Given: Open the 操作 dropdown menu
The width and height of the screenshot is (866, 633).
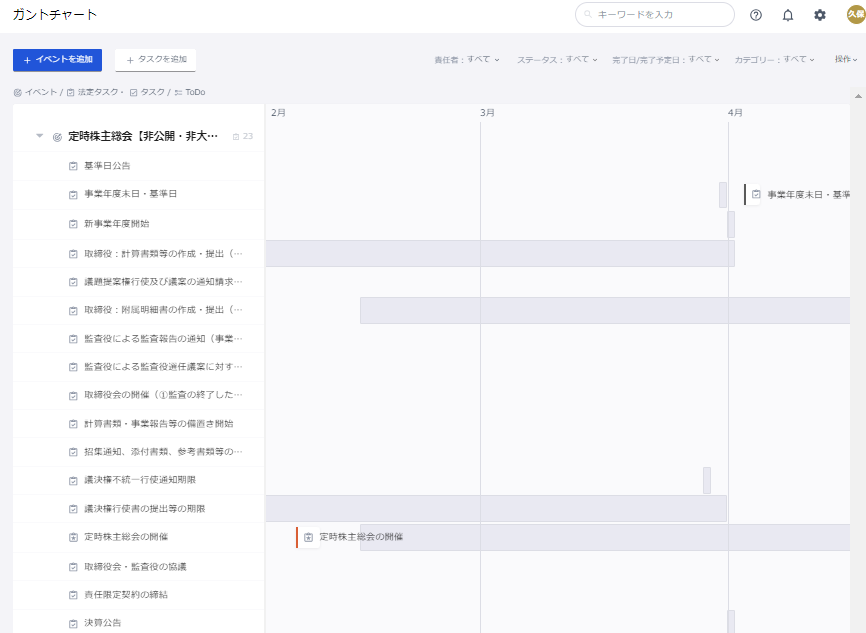Looking at the screenshot, I should [846, 59].
